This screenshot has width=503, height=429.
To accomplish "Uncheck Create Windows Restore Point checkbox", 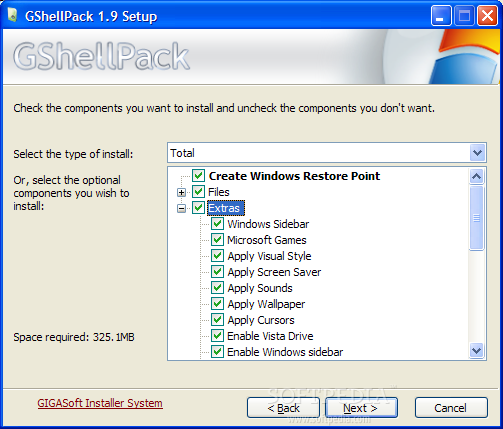I will click(x=198, y=175).
